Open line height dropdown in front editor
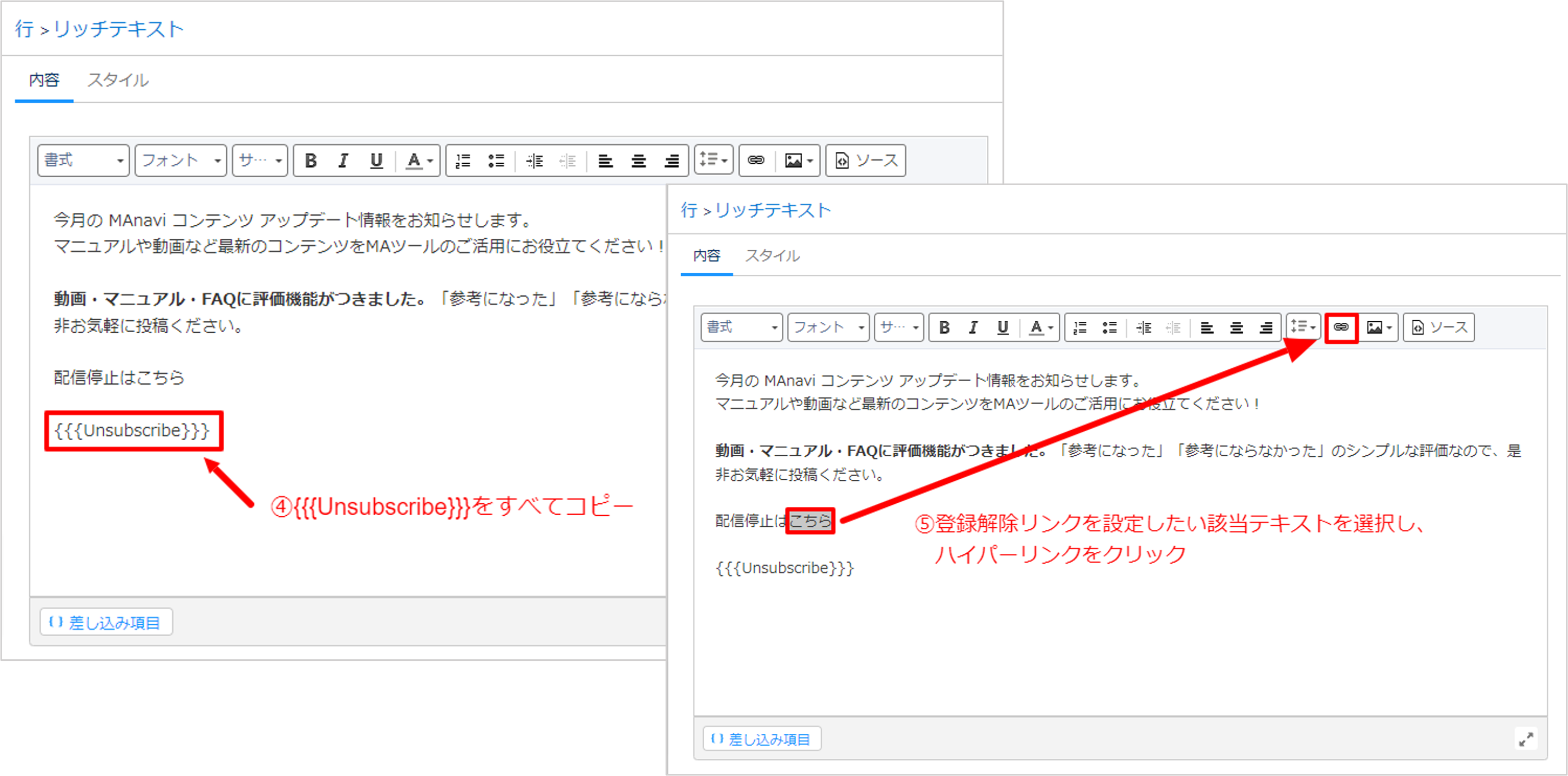Viewport: 1568px width, 776px height. (1303, 327)
